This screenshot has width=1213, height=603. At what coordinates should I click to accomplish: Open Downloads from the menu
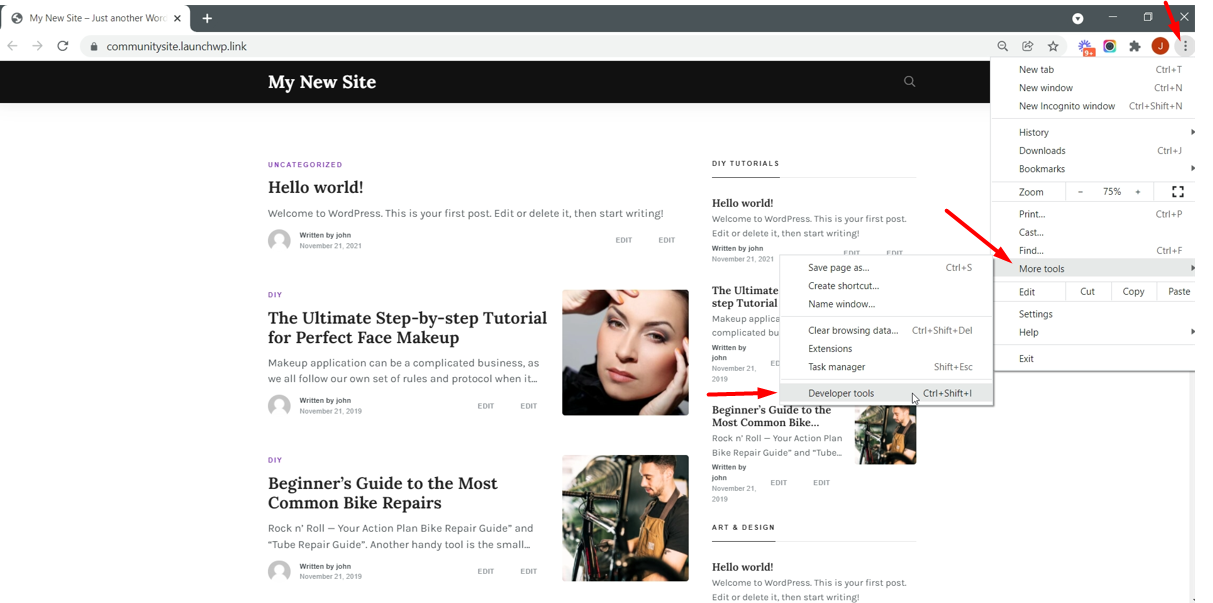point(1092,151)
